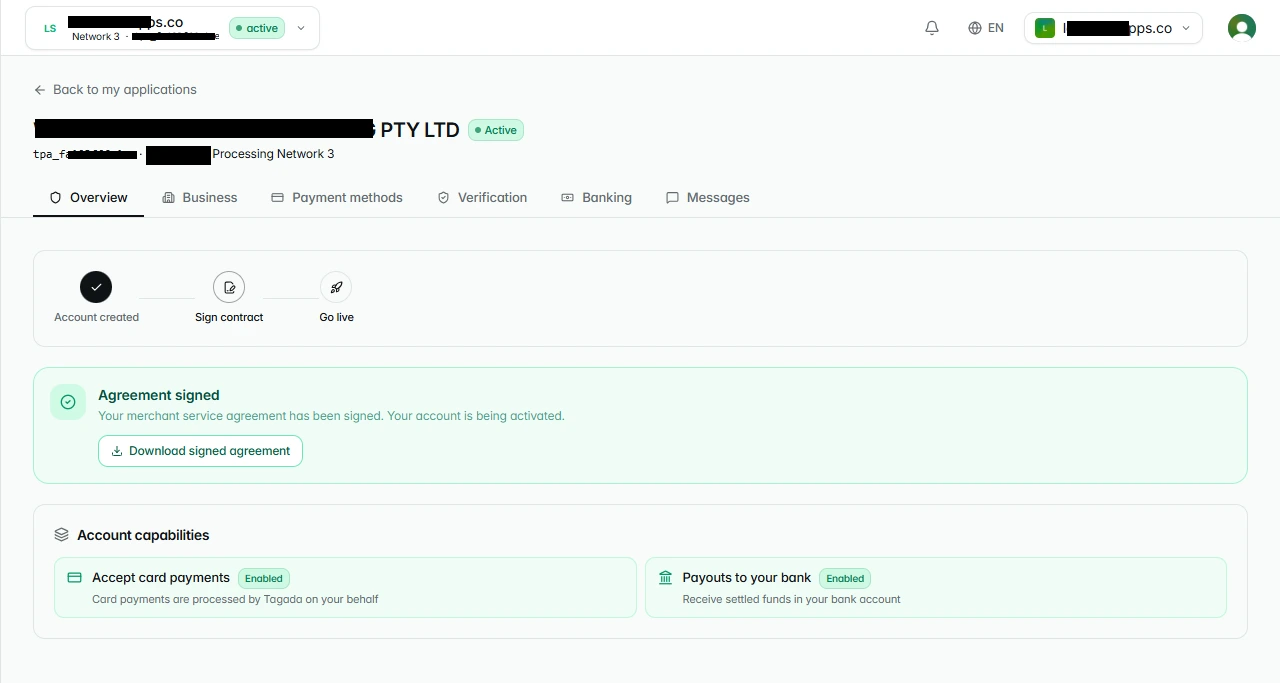Click Back to my applications link
Screen dimensions: 1280x683
point(115,90)
